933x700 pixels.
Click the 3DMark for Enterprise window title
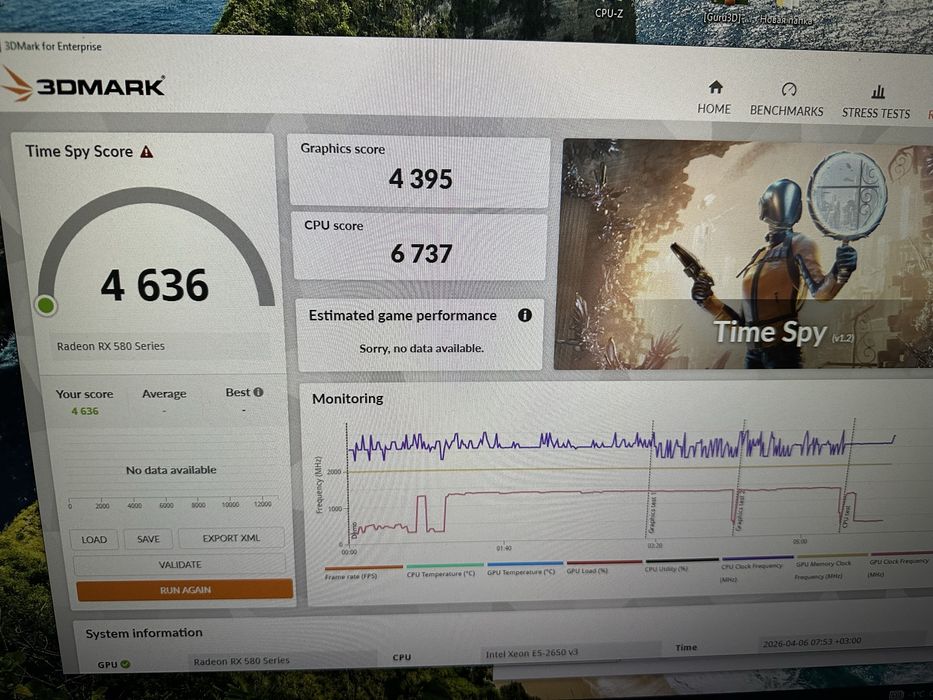pos(53,46)
